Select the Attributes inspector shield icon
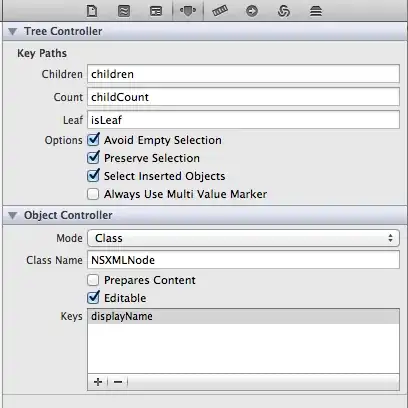This screenshot has height=408, width=408. [188, 11]
